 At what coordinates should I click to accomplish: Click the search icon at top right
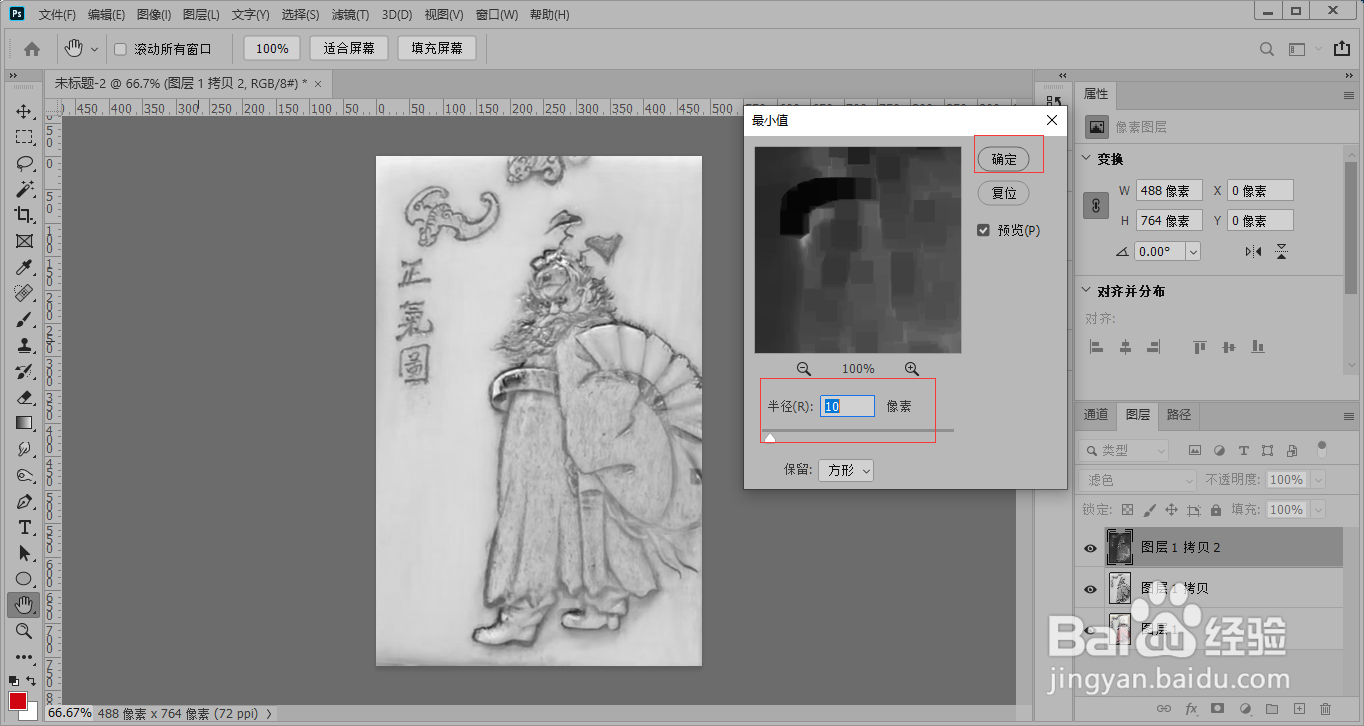(1267, 49)
